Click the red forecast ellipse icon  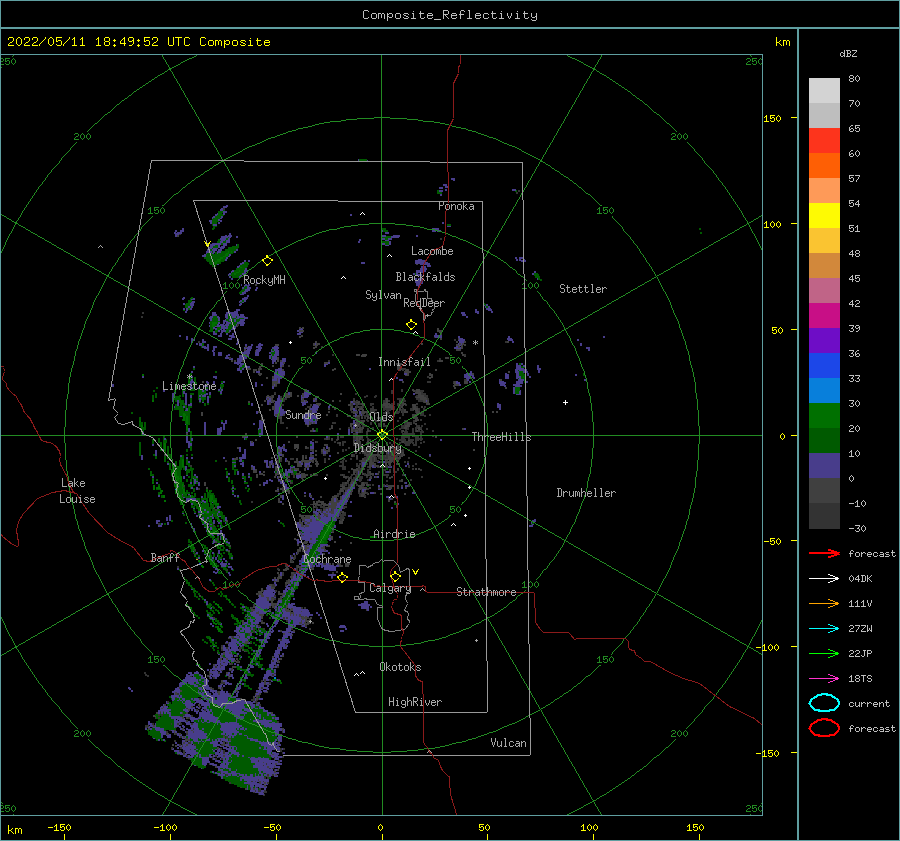(x=824, y=728)
